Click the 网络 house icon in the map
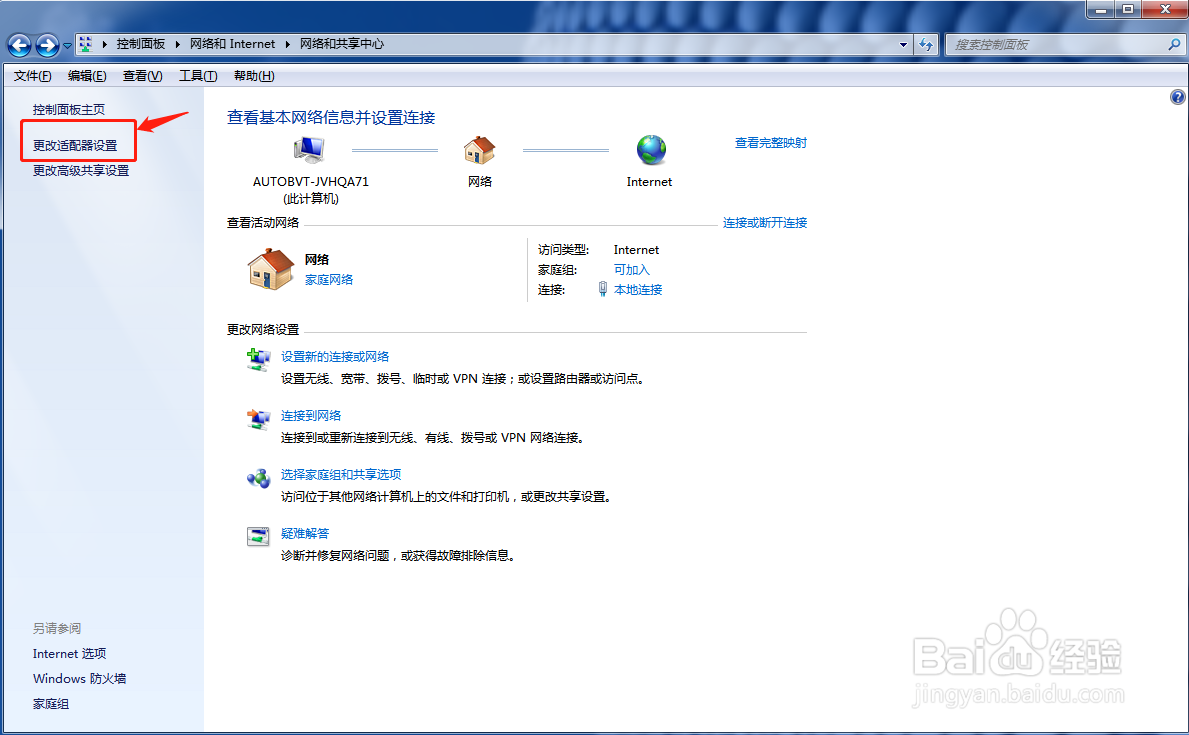Image resolution: width=1189 pixels, height=735 pixels. [x=479, y=148]
